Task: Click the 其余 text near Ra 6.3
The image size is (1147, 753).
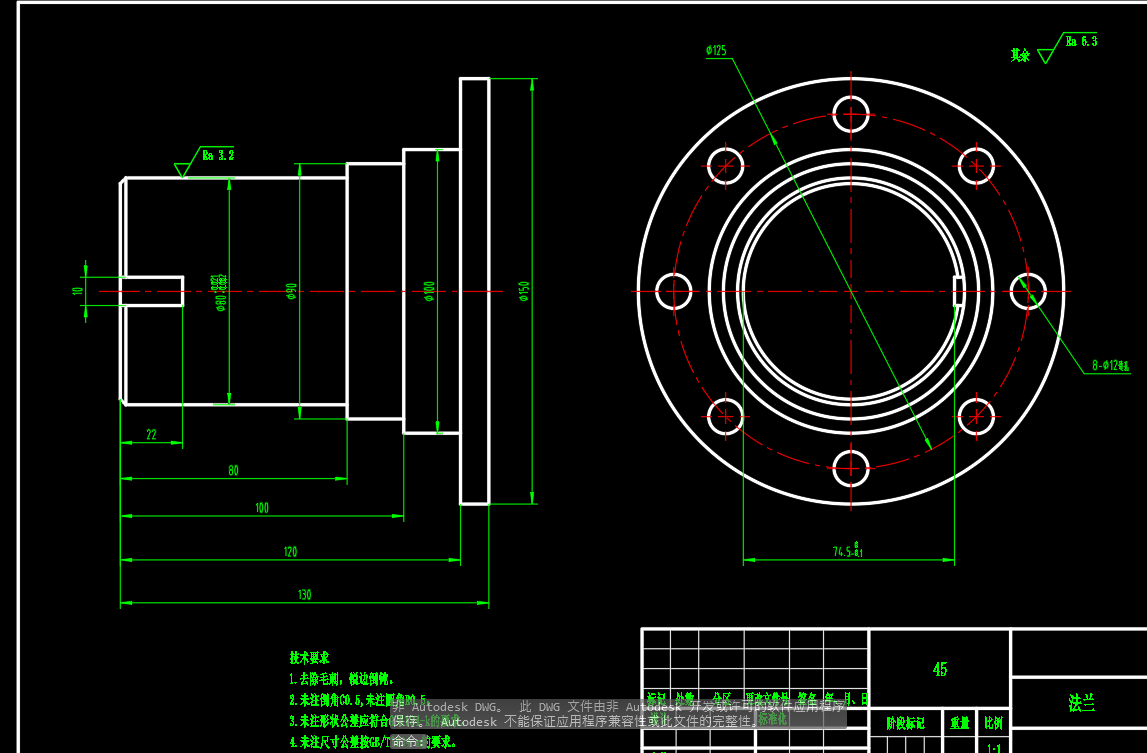Action: click(1020, 55)
